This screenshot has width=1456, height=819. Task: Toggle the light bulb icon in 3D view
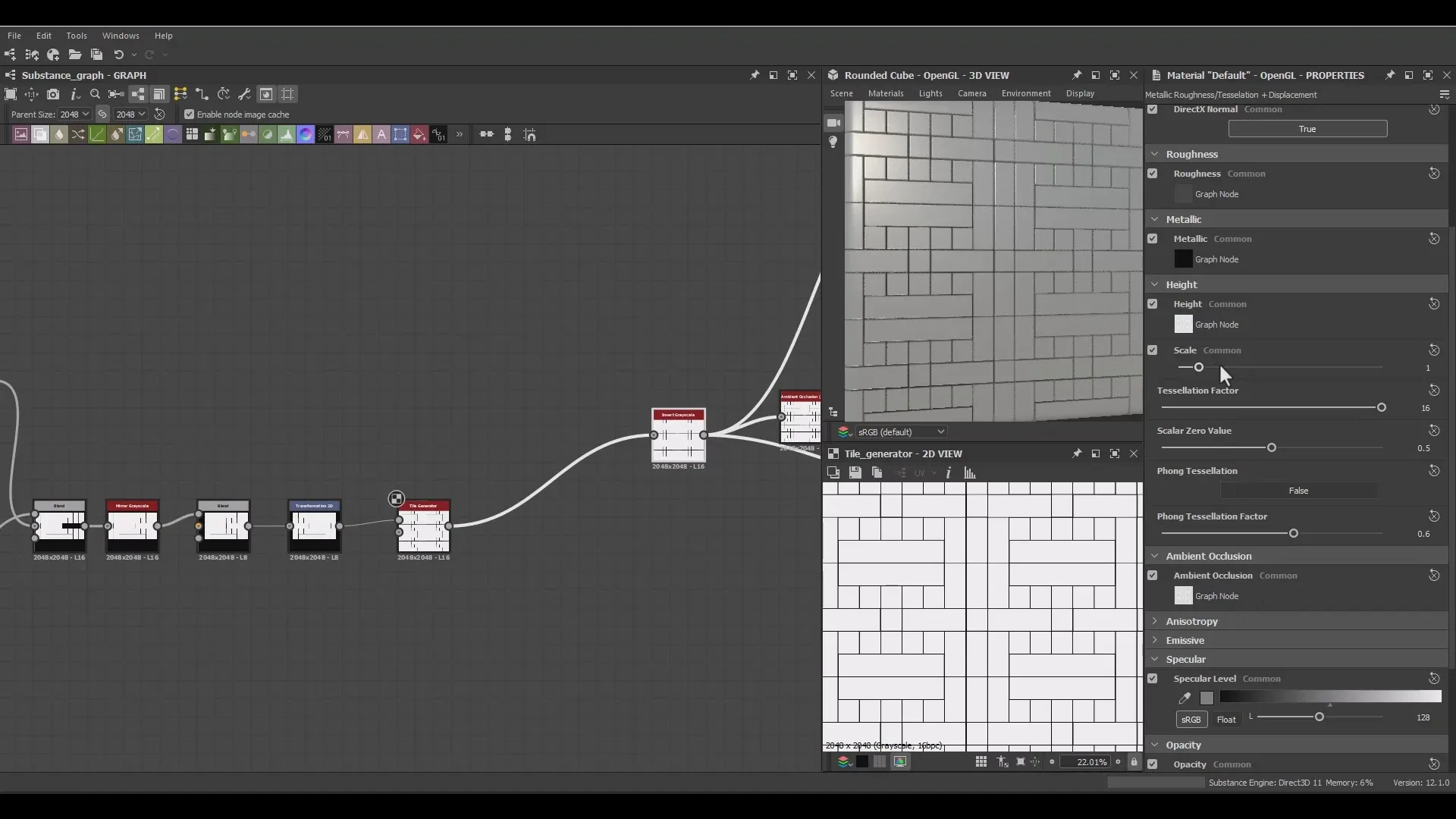(833, 143)
